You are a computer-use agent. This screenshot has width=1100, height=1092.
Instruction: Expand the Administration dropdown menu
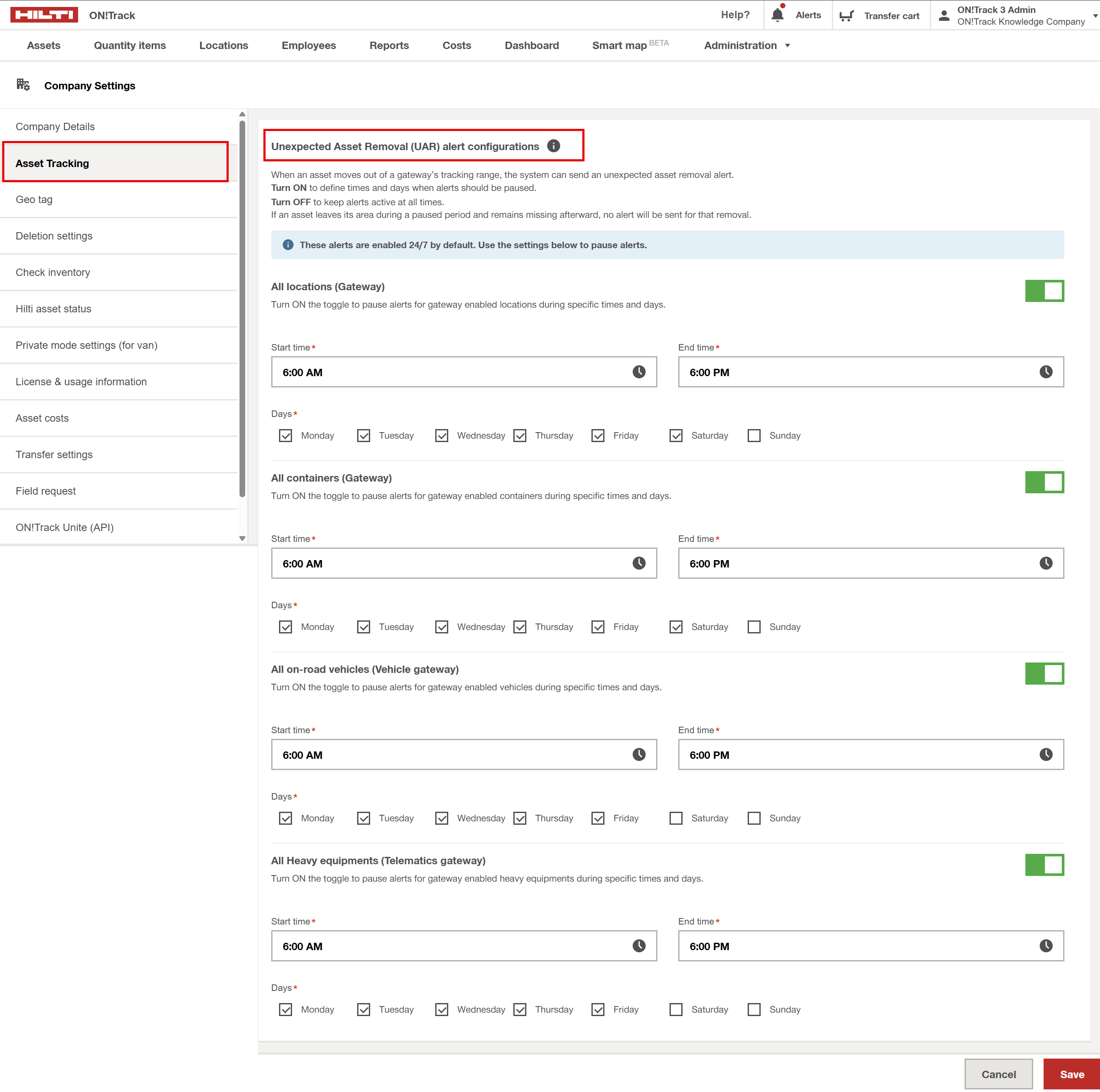point(746,46)
